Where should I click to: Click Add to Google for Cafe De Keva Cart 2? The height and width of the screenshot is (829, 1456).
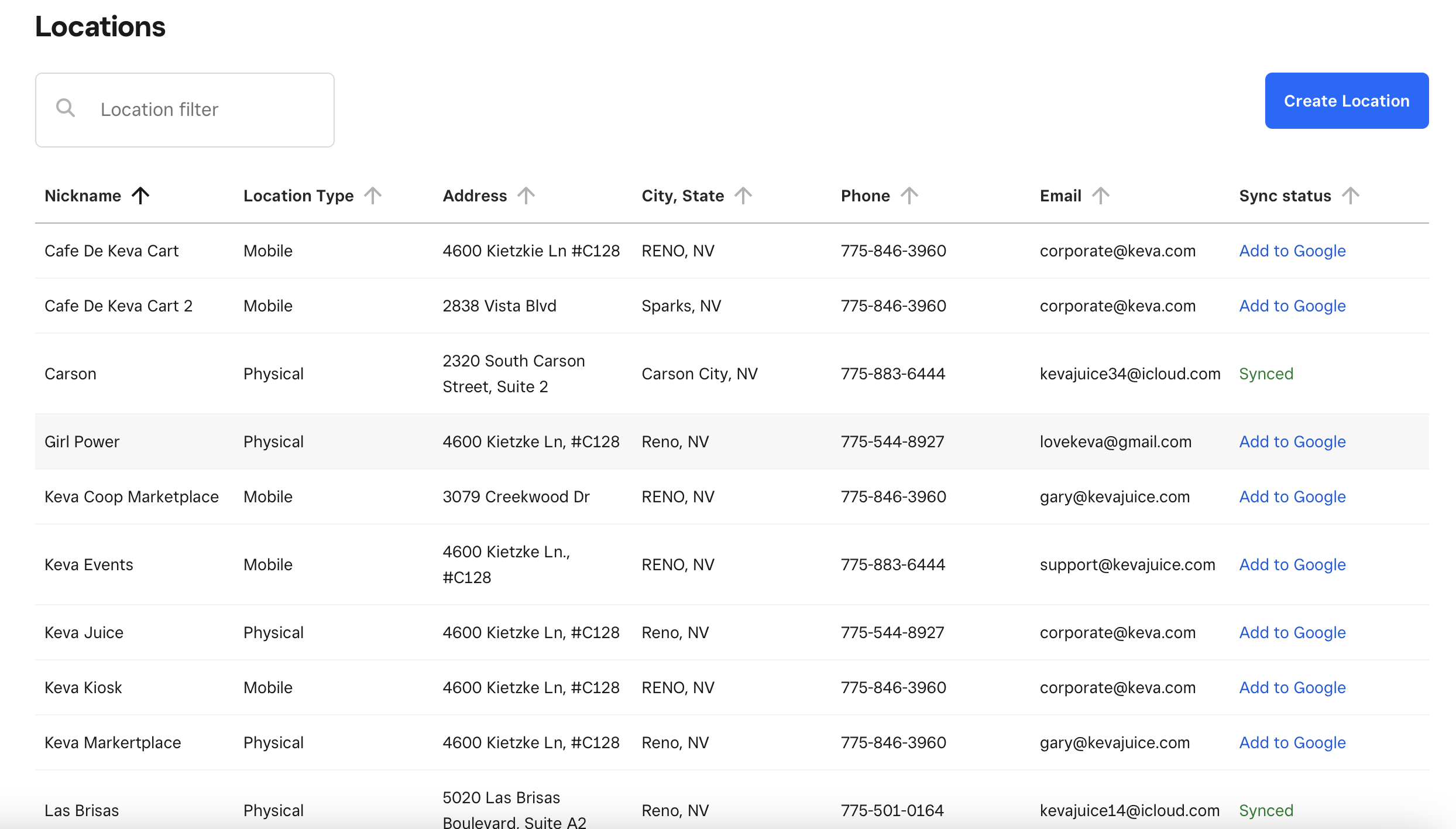1292,306
